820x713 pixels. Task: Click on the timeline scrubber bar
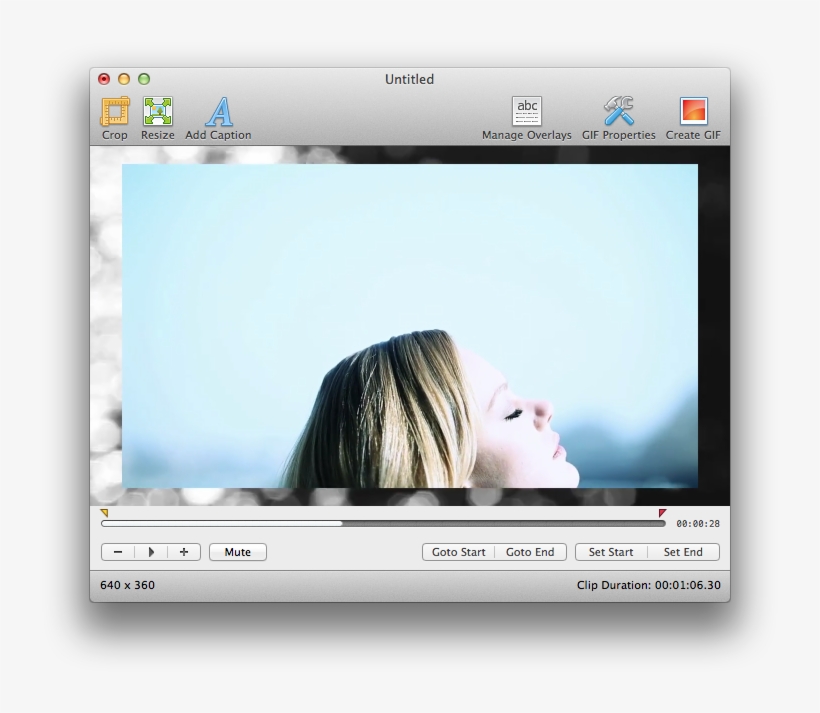pyautogui.click(x=385, y=522)
